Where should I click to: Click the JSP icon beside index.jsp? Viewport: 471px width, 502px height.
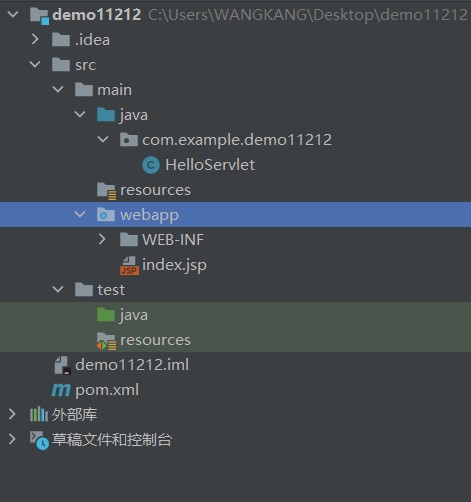[x=129, y=266]
